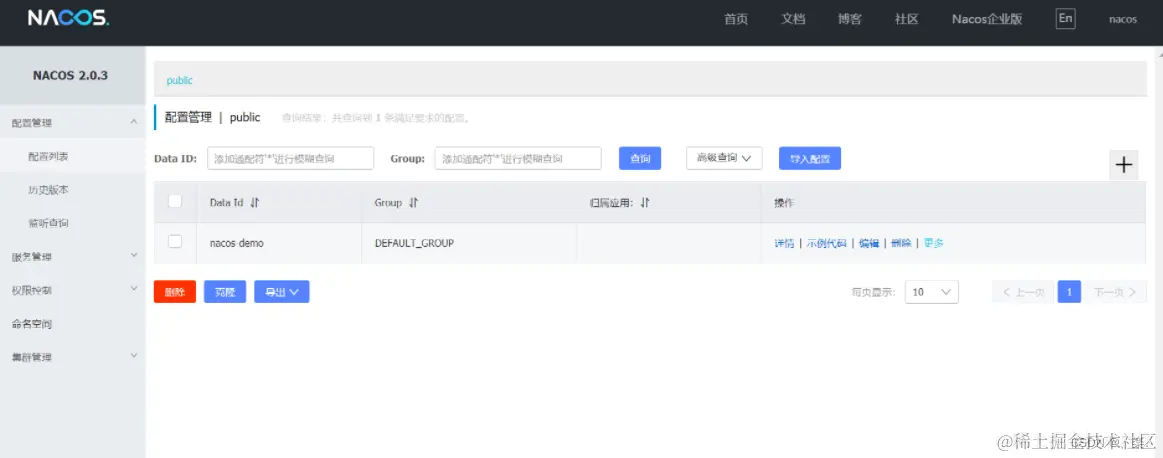Image resolution: width=1163 pixels, height=458 pixels.
Task: Click the Group search input
Action: 518,158
